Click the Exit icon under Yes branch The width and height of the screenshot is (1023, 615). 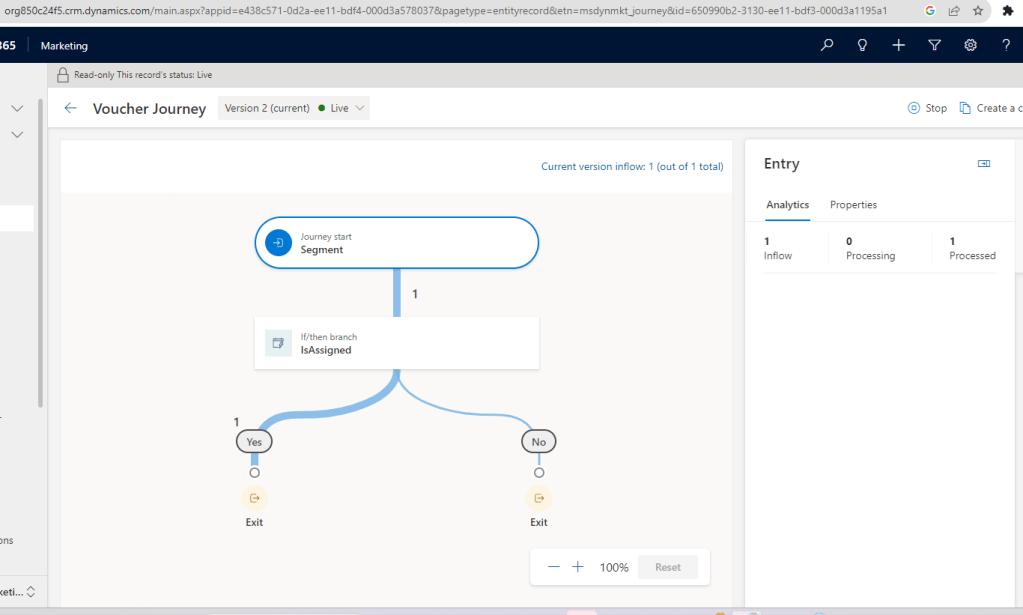254,498
